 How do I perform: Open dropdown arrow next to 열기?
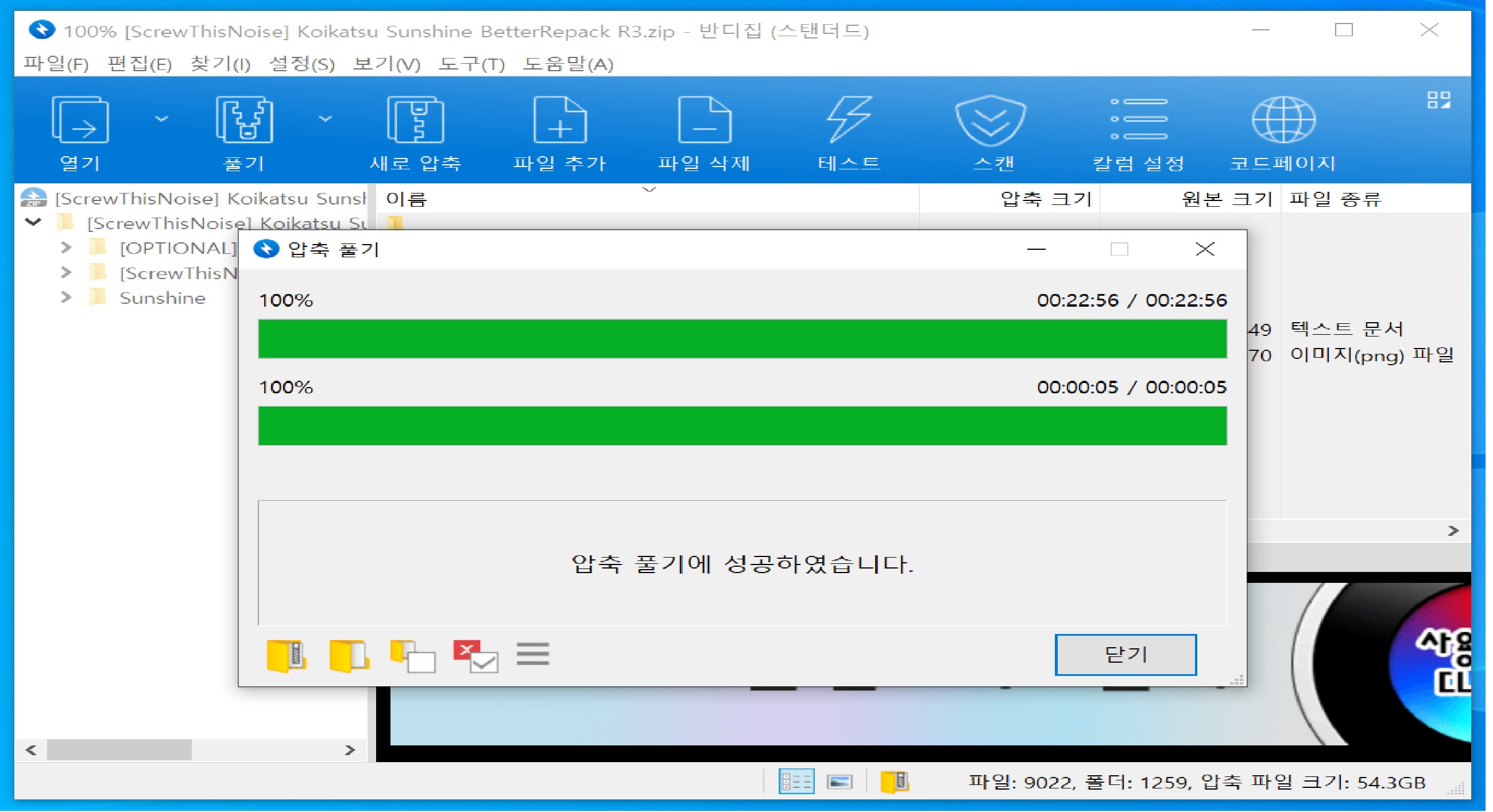(162, 119)
